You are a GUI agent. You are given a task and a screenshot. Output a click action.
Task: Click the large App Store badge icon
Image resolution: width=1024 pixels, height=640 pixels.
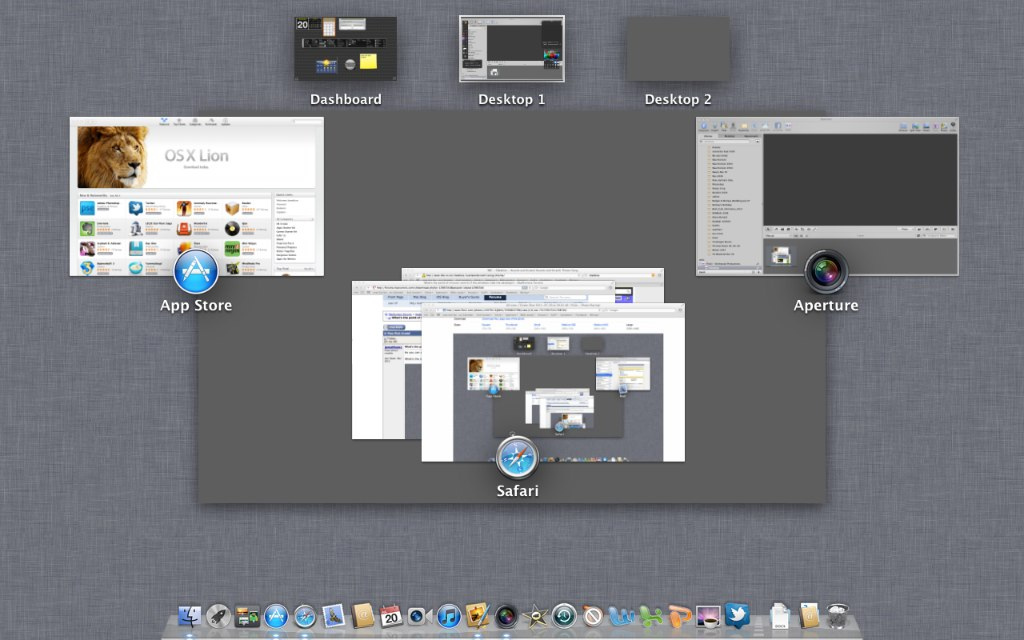[x=196, y=272]
